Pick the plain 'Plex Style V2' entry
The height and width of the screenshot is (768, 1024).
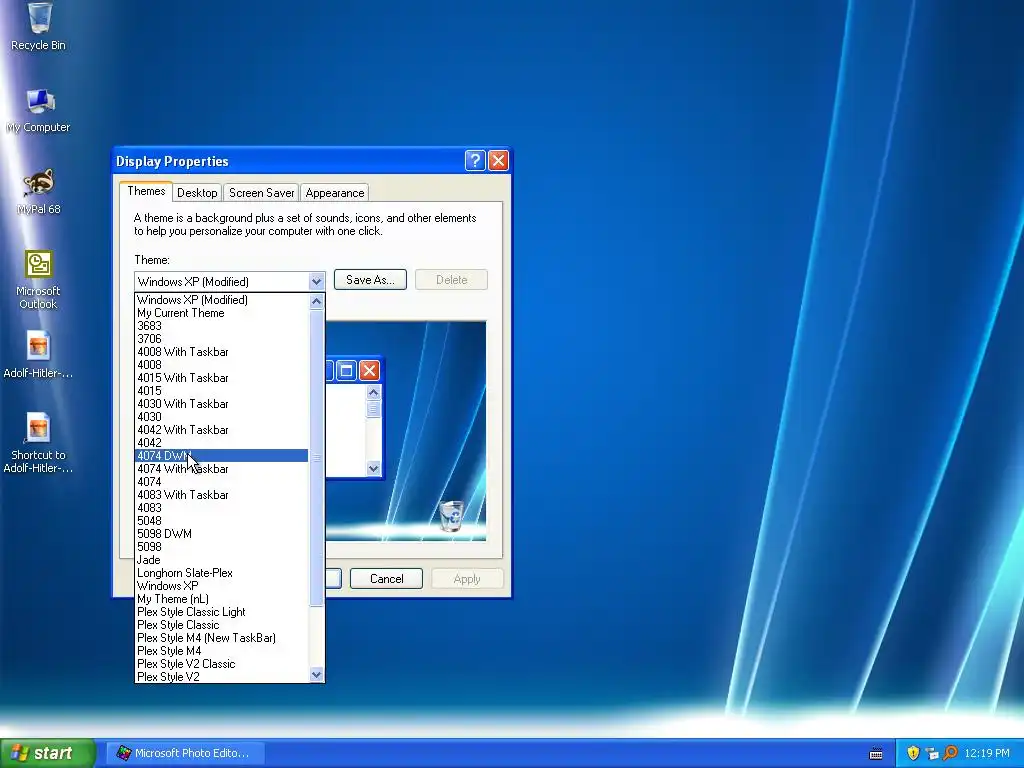[x=221, y=677]
